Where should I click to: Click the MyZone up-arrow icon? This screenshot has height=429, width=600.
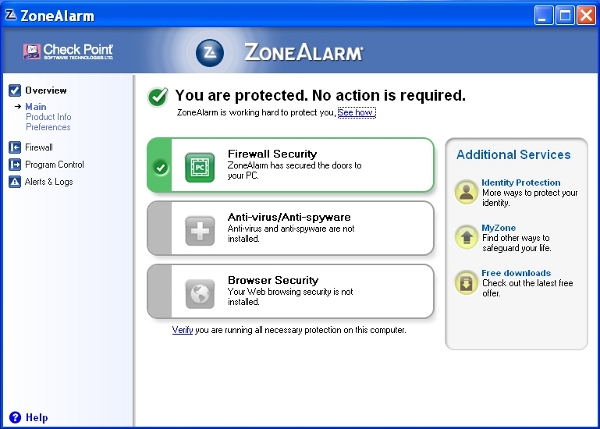[x=466, y=237]
